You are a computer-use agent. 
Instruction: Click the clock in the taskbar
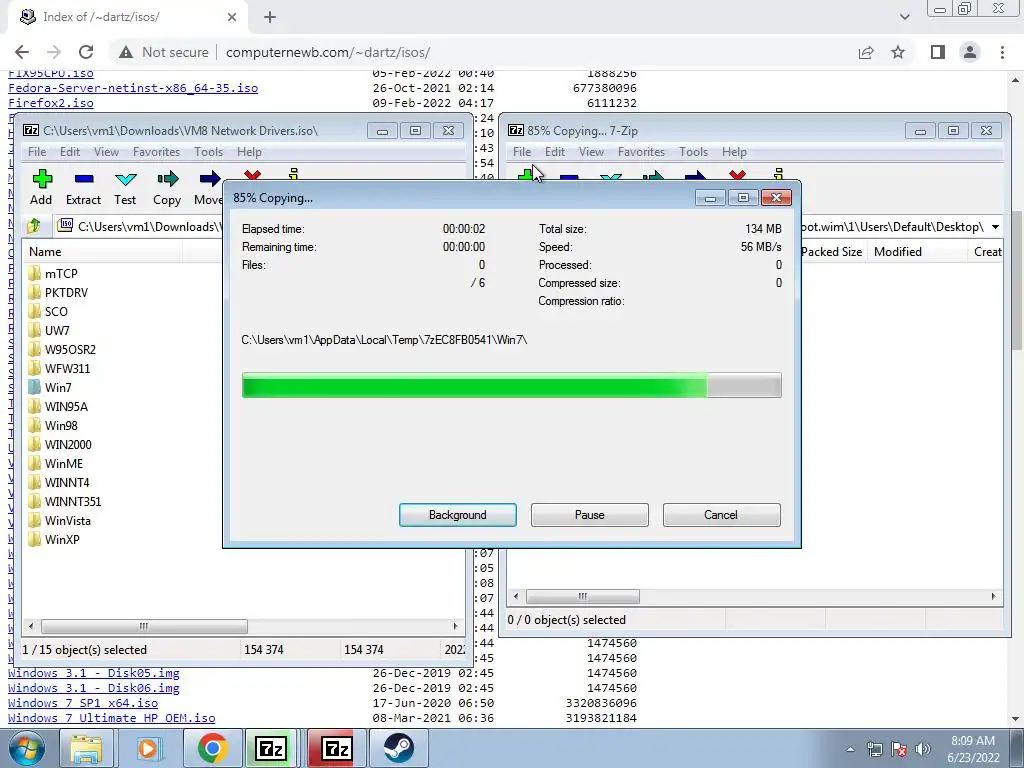(x=973, y=749)
